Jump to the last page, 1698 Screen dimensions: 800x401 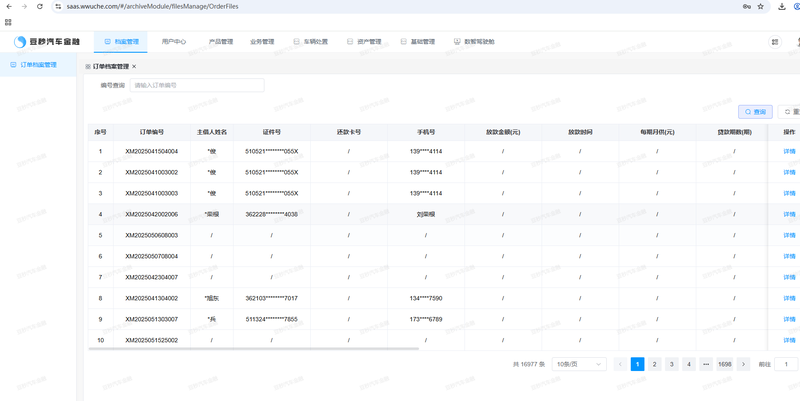pos(724,365)
